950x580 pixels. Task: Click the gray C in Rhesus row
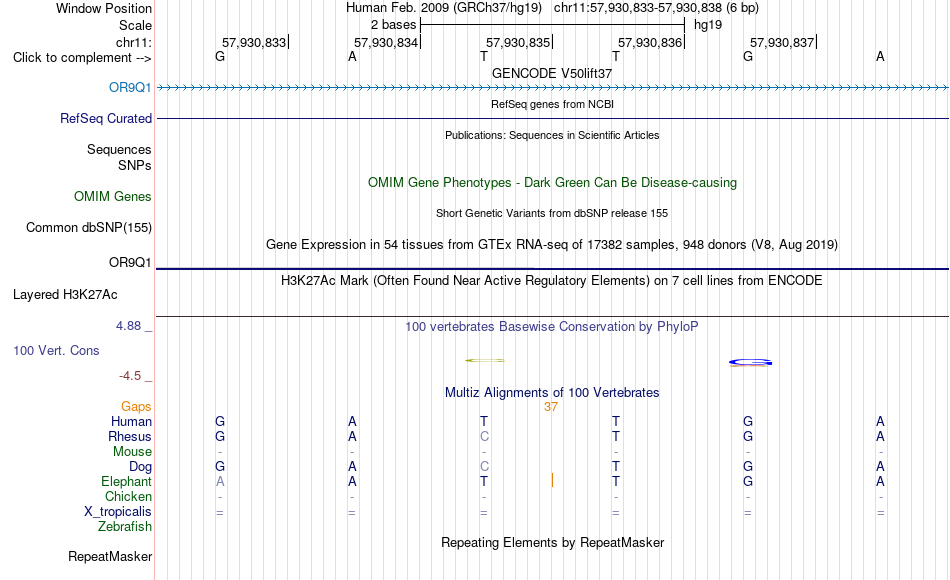(x=484, y=436)
